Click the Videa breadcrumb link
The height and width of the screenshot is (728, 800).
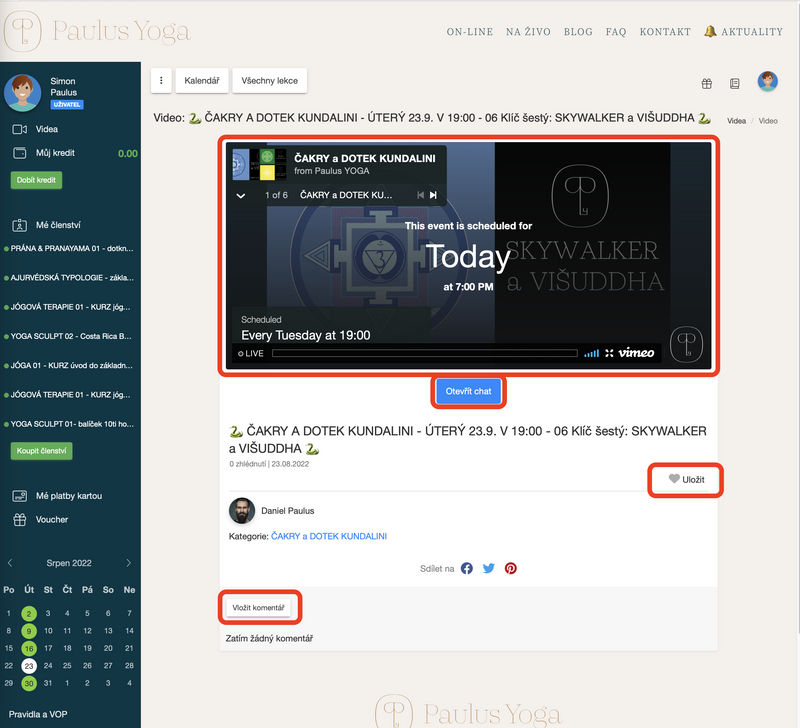click(x=736, y=121)
